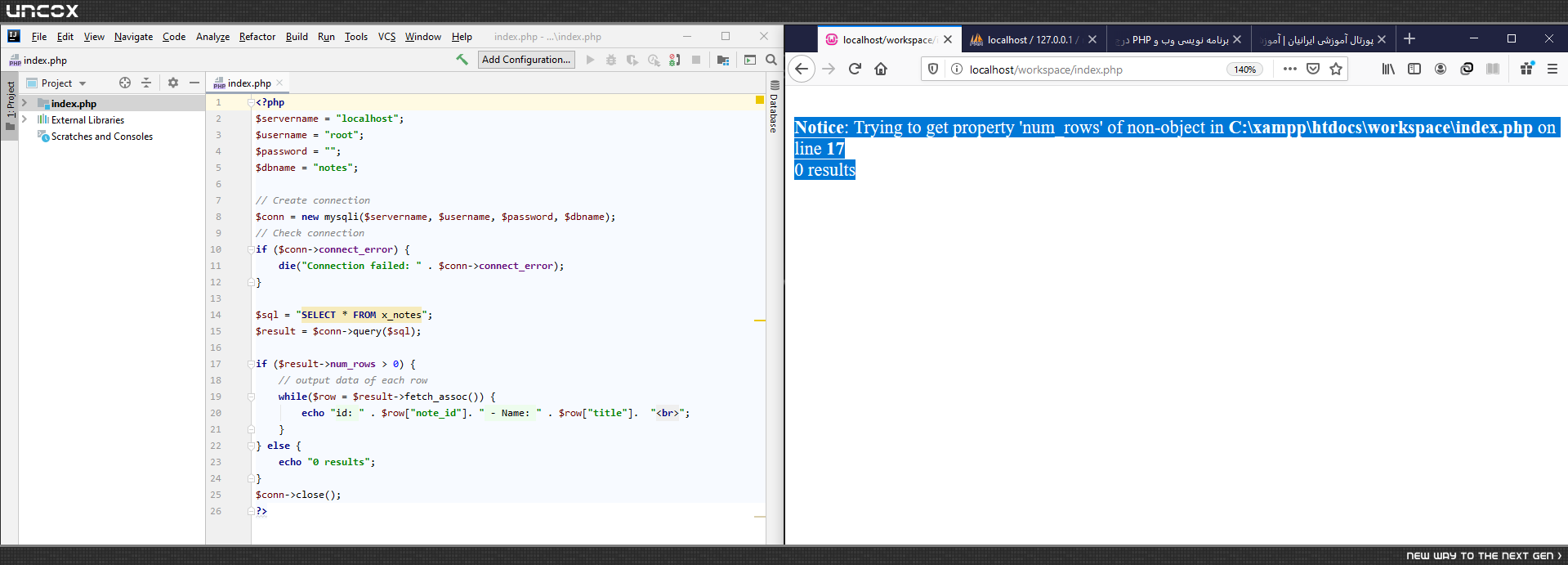Open Project panel settings gear
This screenshot has height=565, width=1568.
[x=173, y=83]
